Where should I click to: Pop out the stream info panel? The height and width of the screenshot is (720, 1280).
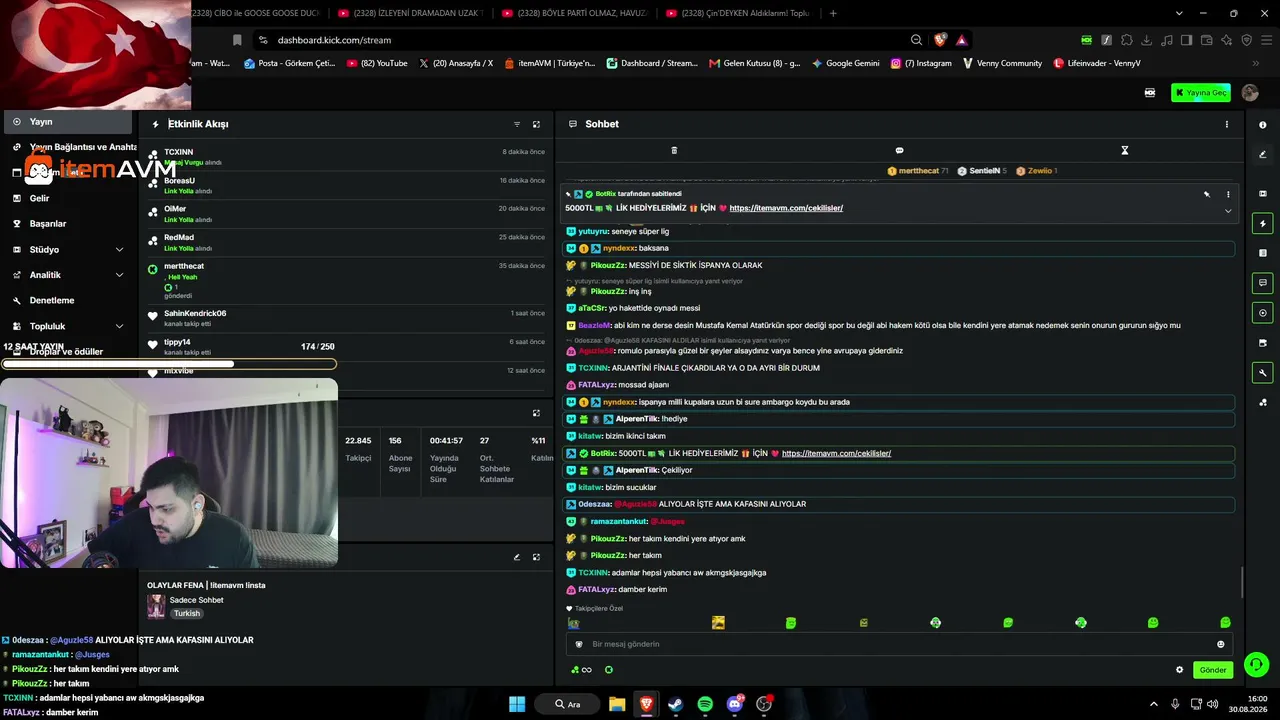click(x=536, y=557)
